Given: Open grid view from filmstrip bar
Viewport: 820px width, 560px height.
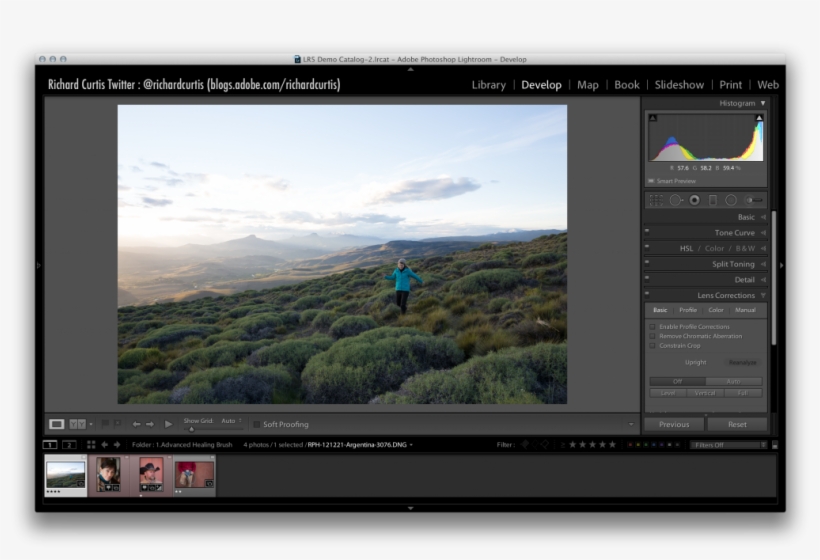Looking at the screenshot, I should (x=91, y=444).
